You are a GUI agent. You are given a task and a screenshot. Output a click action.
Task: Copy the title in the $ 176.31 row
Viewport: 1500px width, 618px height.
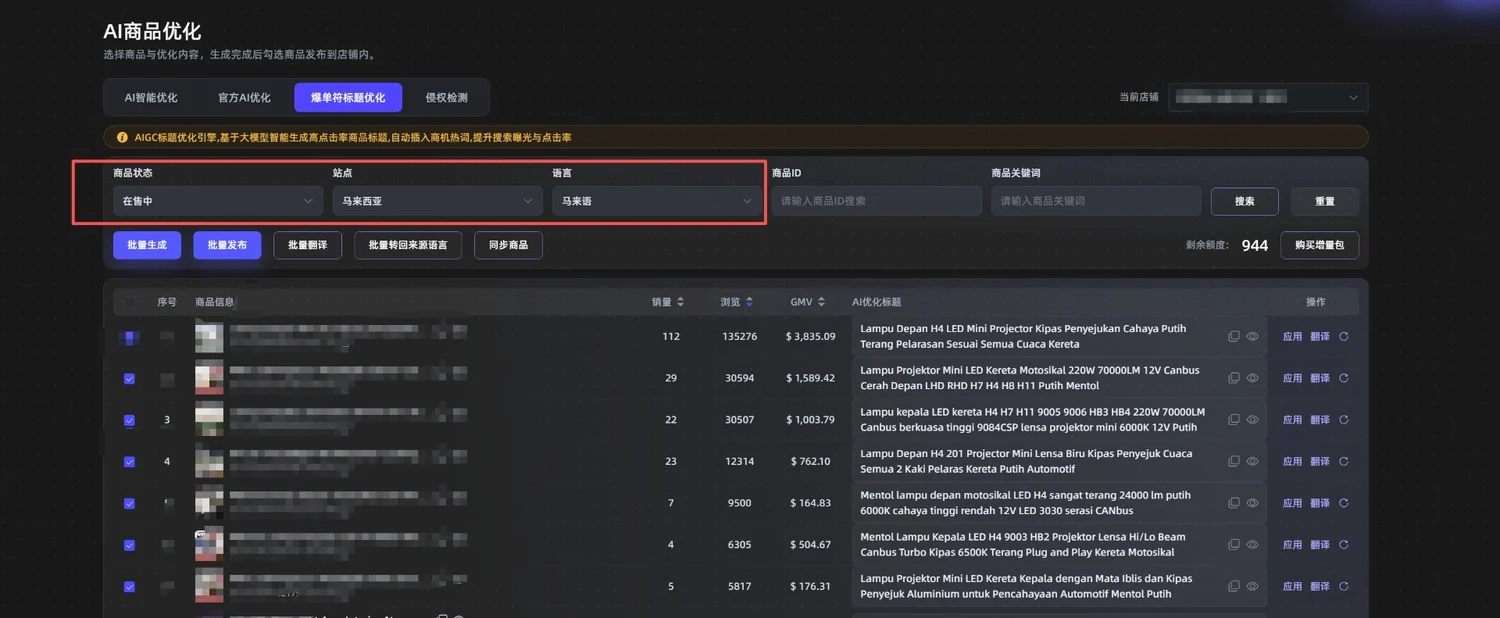pos(1233,586)
